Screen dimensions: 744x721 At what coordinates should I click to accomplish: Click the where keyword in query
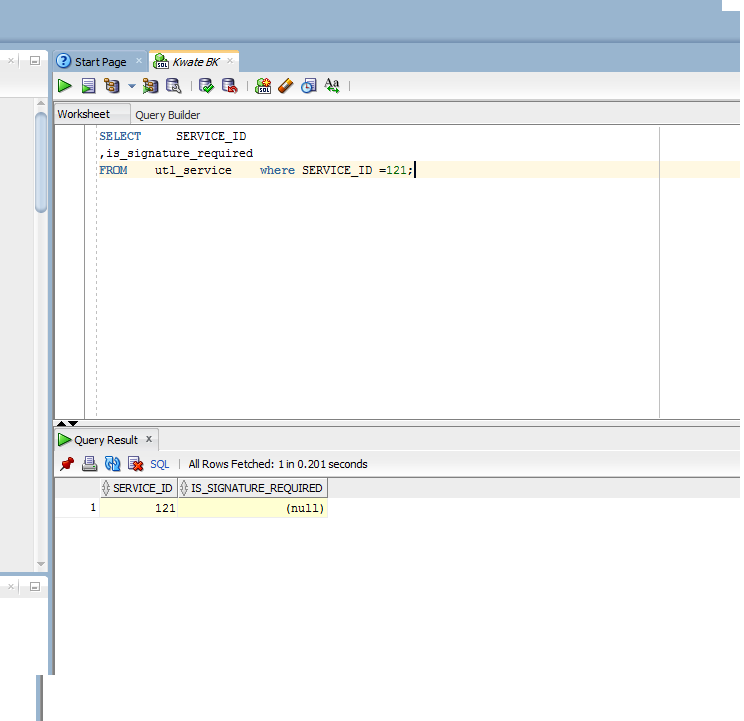point(277,170)
